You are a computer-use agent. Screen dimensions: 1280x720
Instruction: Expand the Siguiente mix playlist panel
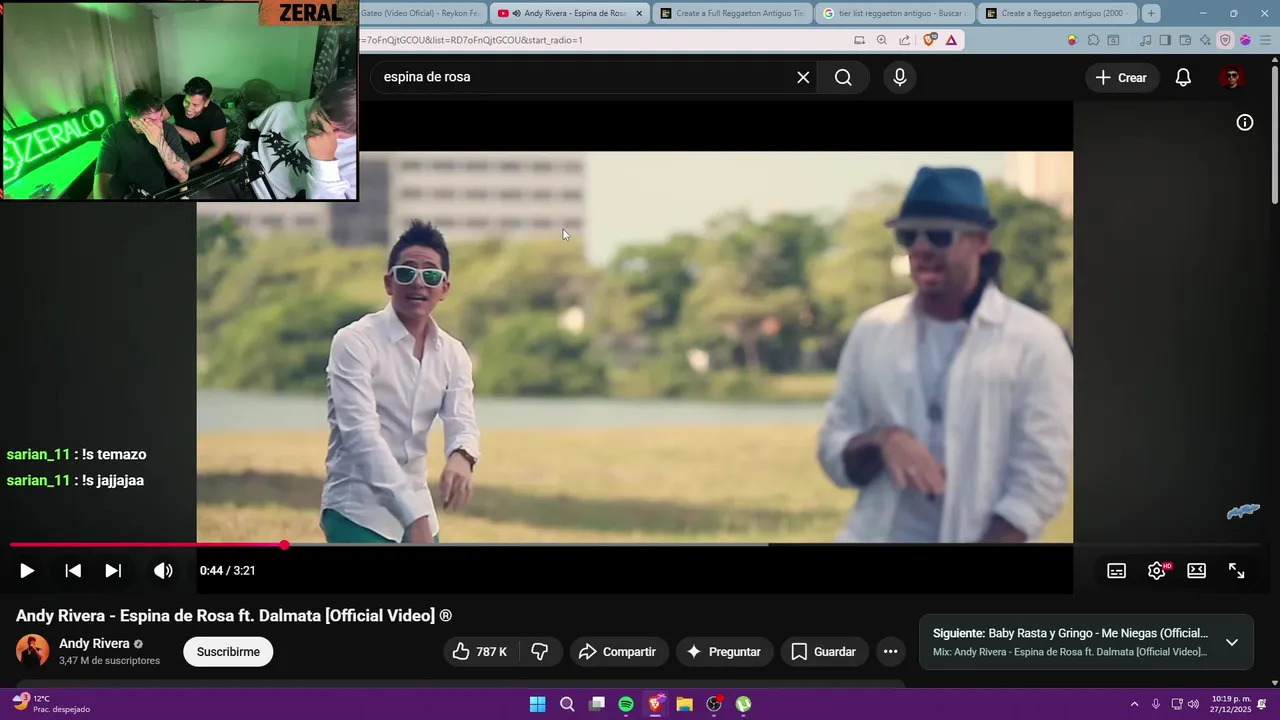point(1232,642)
